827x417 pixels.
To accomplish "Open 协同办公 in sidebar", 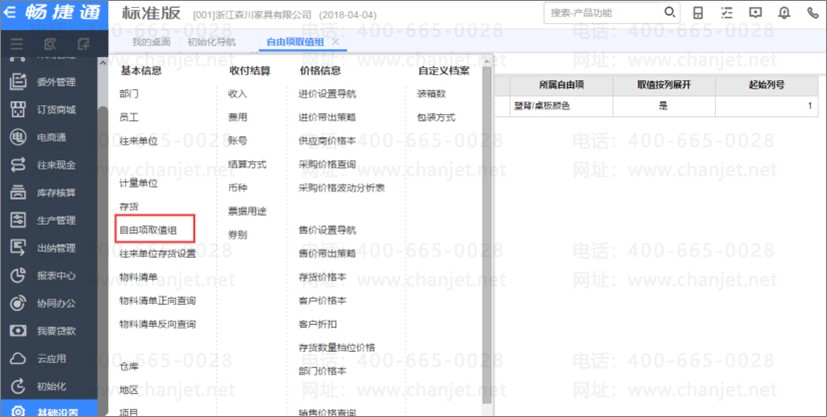I will (49, 303).
